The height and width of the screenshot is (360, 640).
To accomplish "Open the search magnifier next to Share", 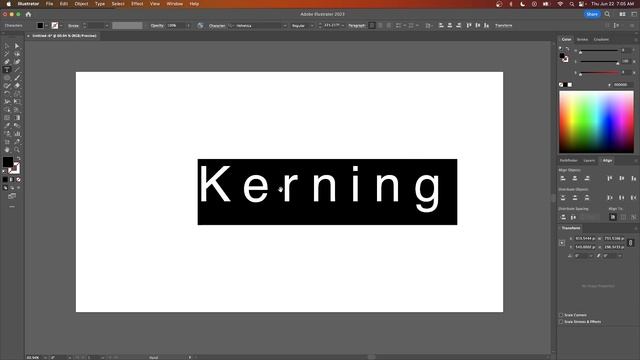I will 607,14.
